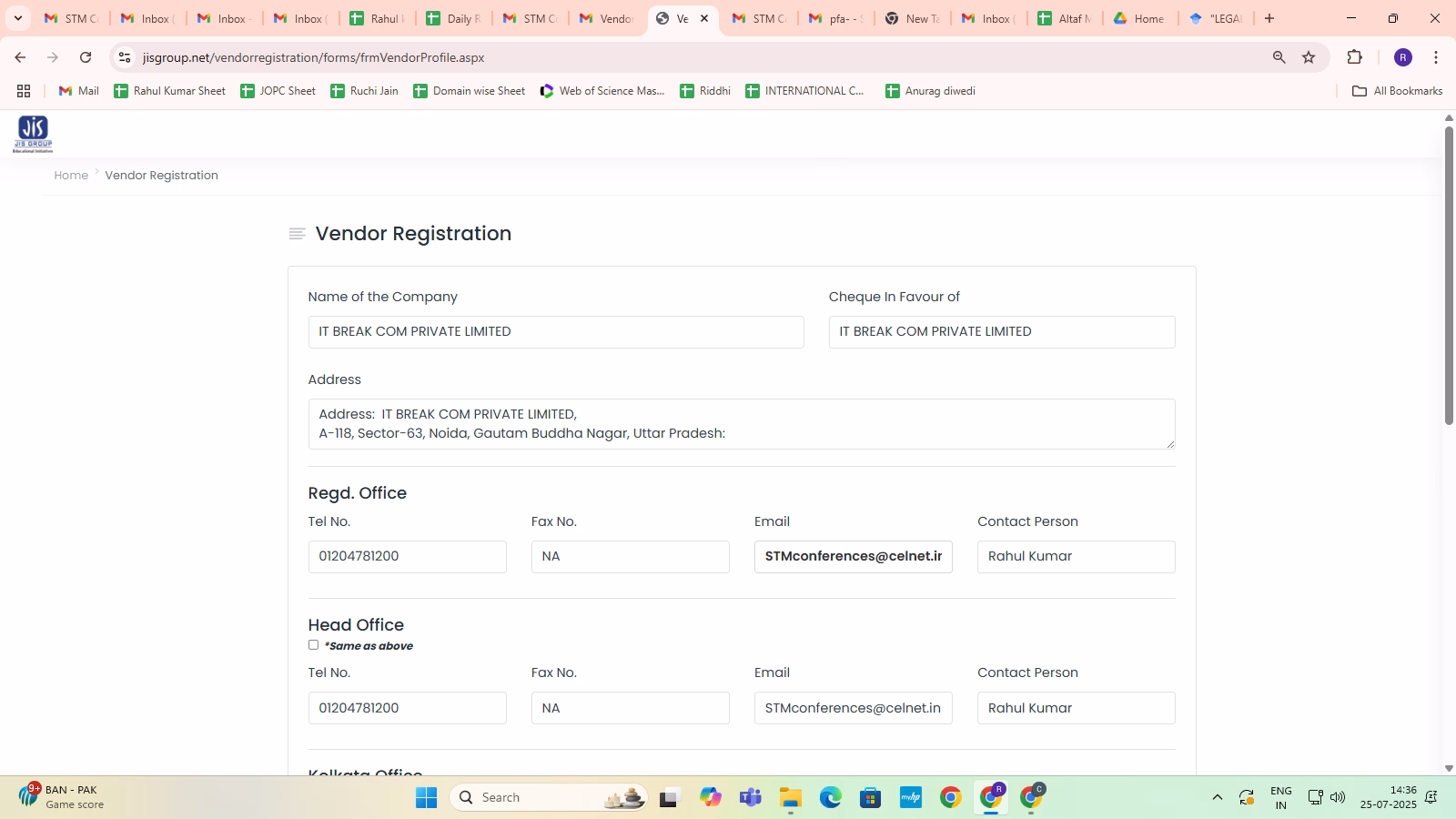
Task: Open the ENG IN language switcher
Action: pos(1281,798)
